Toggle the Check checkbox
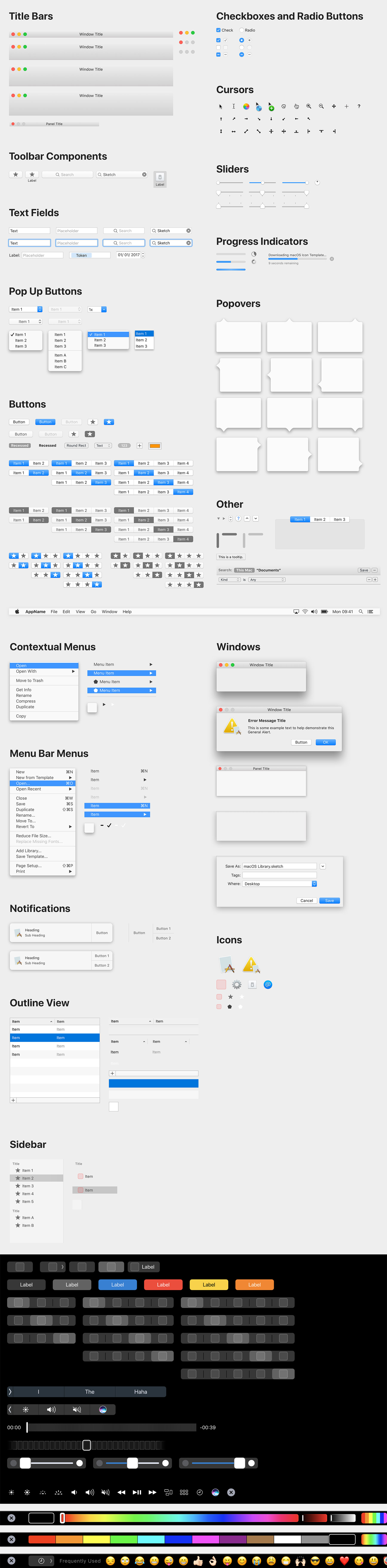The height and width of the screenshot is (1568, 387). pyautogui.click(x=218, y=30)
